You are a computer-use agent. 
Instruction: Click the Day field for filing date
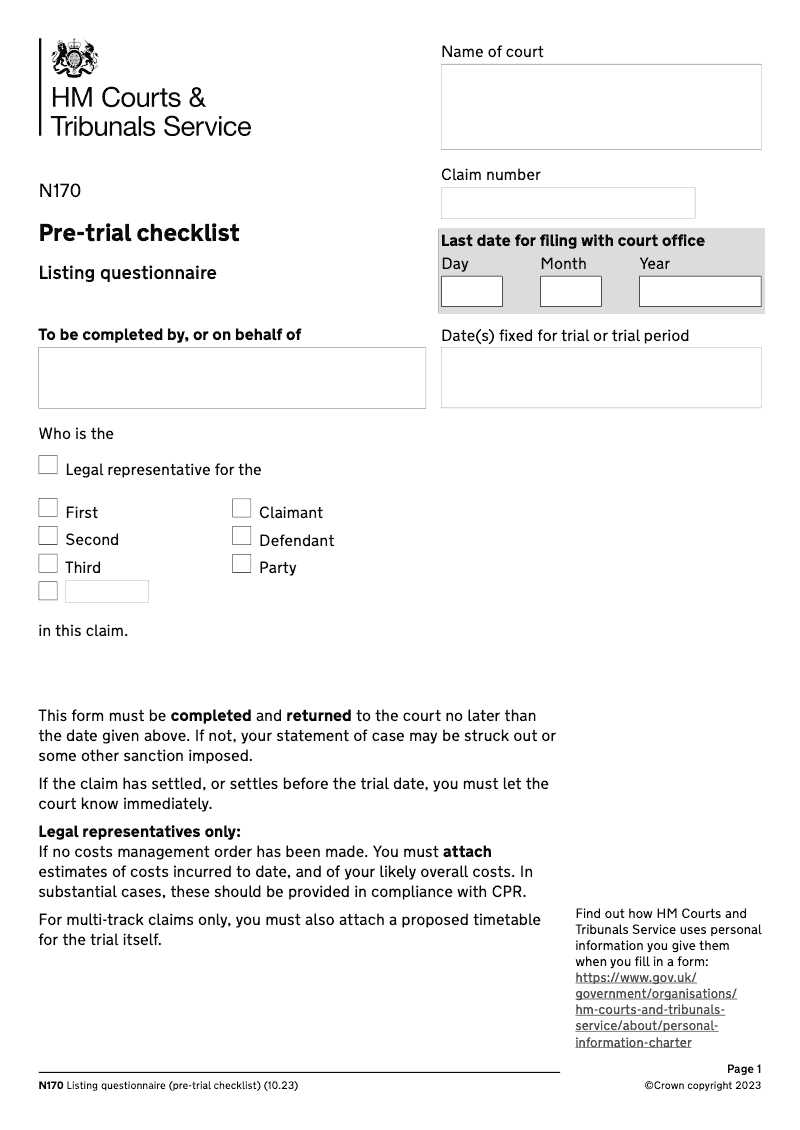[x=472, y=291]
